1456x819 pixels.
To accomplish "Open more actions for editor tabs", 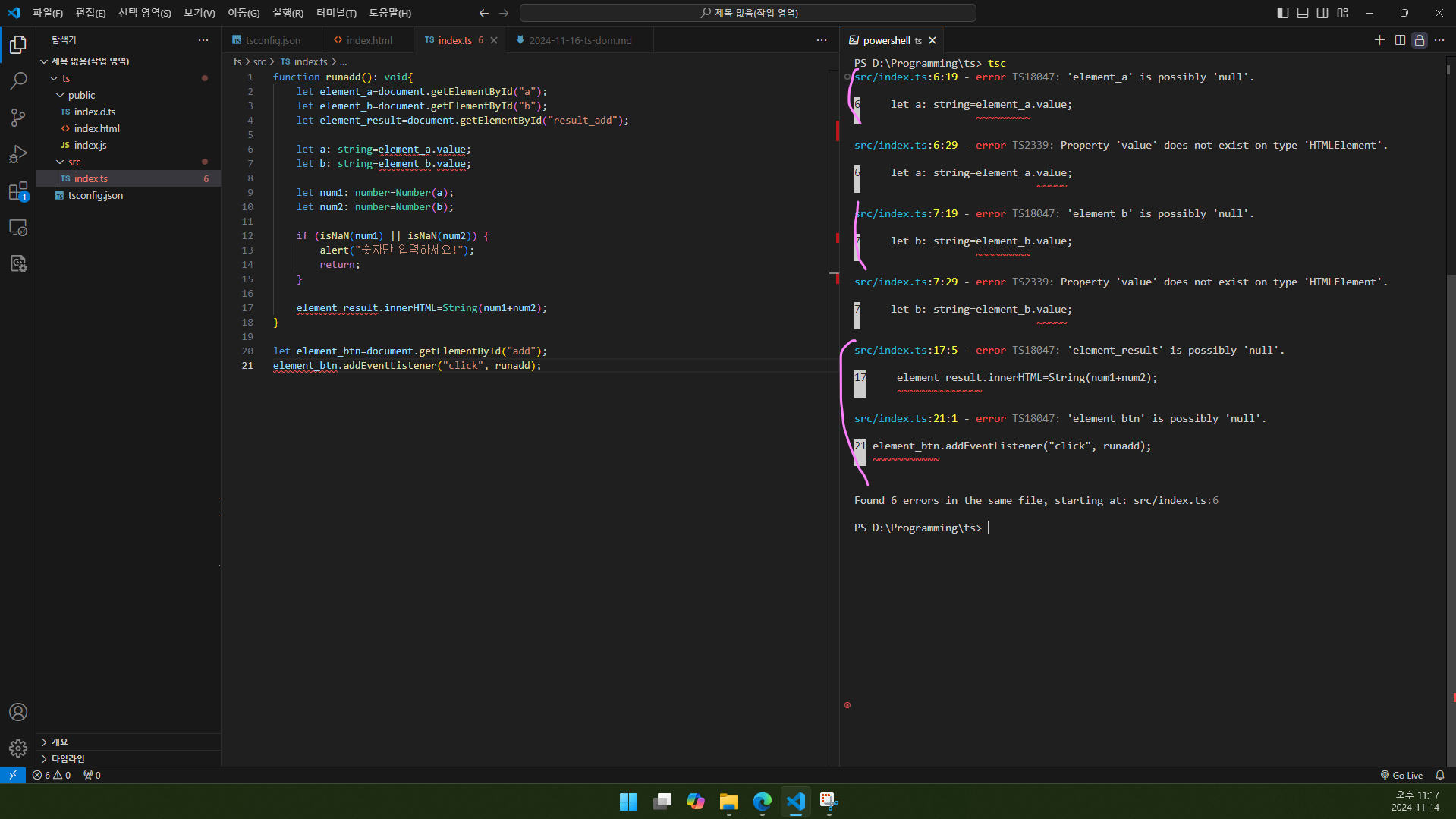I will 822,40.
